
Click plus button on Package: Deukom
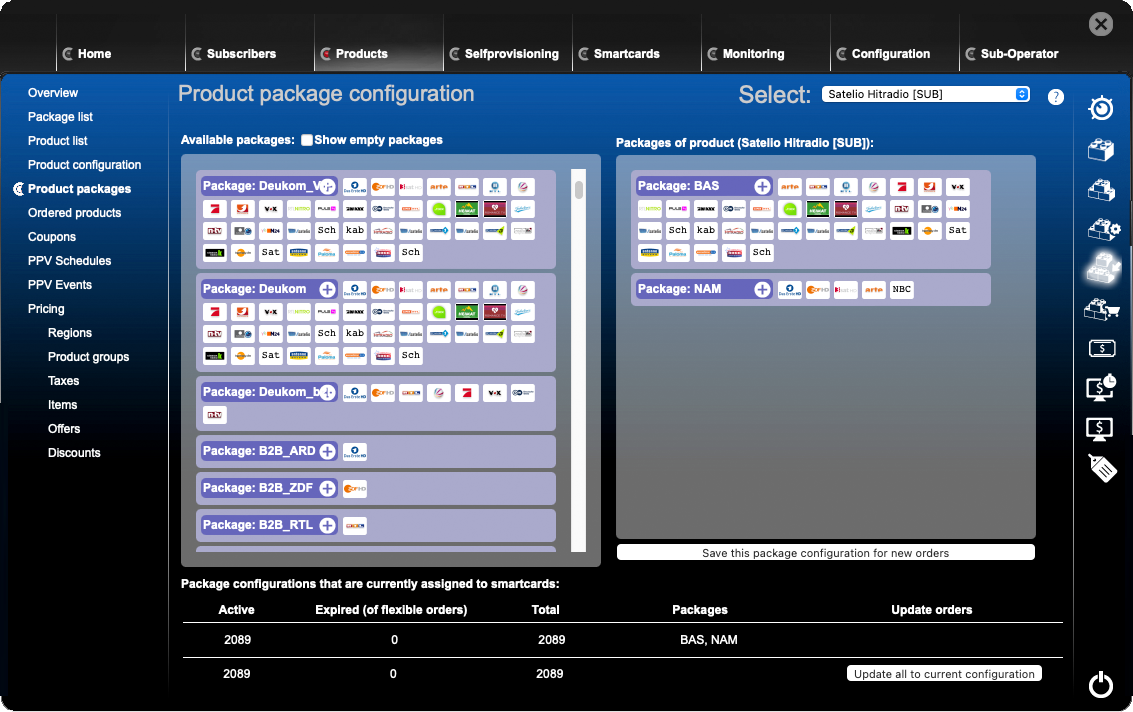pos(327,289)
